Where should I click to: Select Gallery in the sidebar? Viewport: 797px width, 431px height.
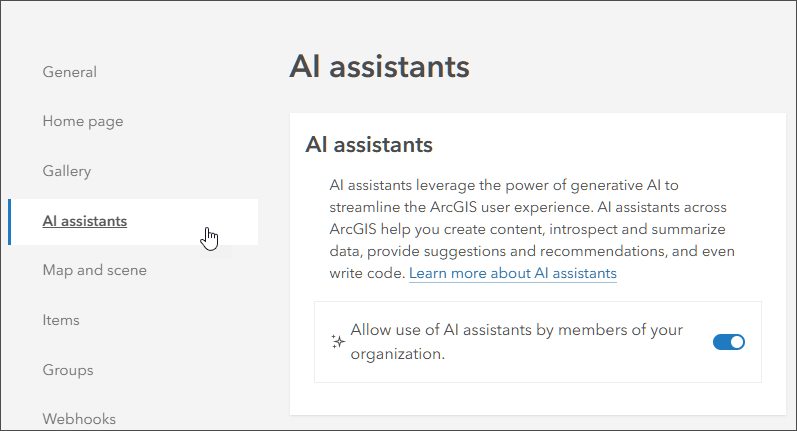click(x=67, y=171)
